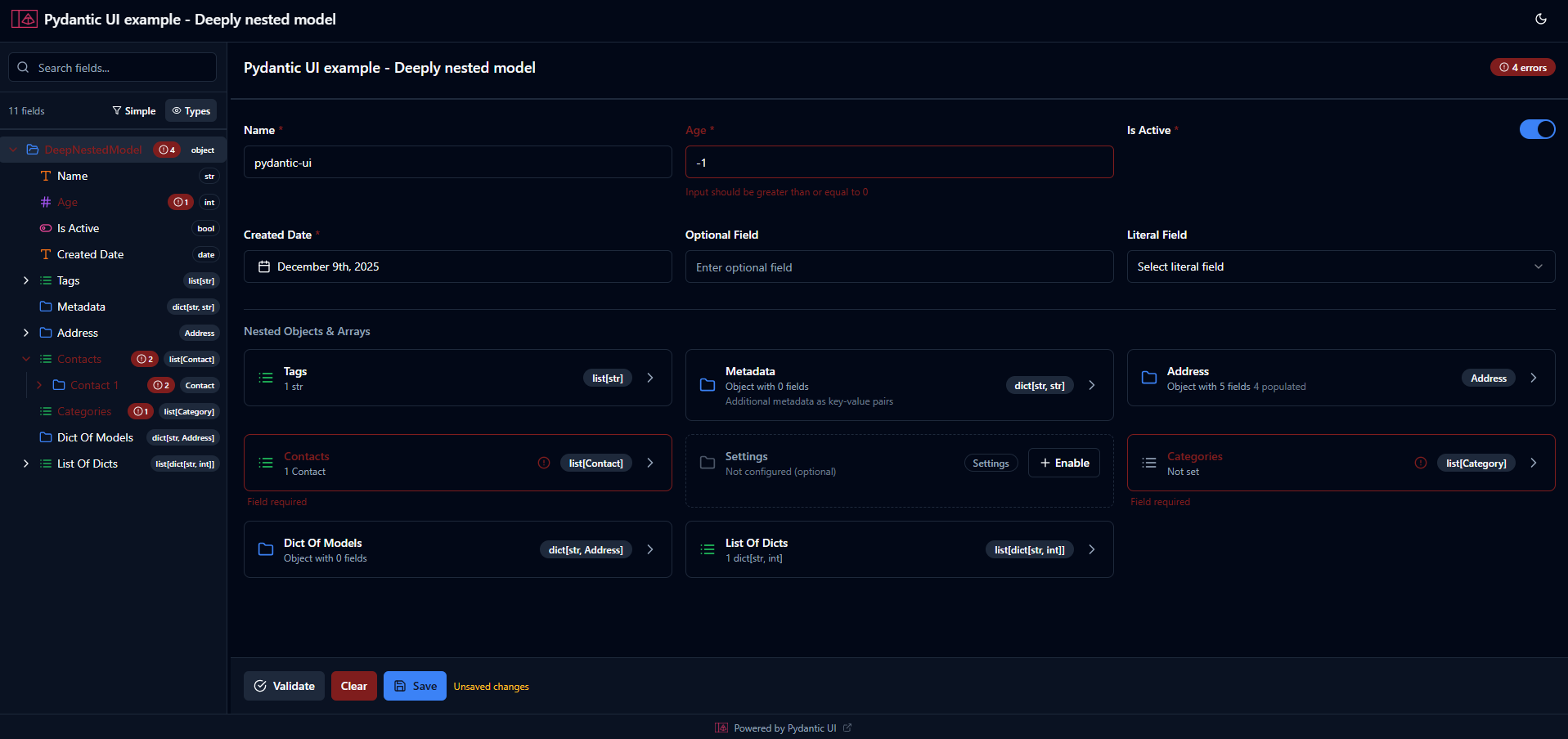Open external link icon in footer
Image resolution: width=1568 pixels, height=739 pixels.
click(x=847, y=728)
